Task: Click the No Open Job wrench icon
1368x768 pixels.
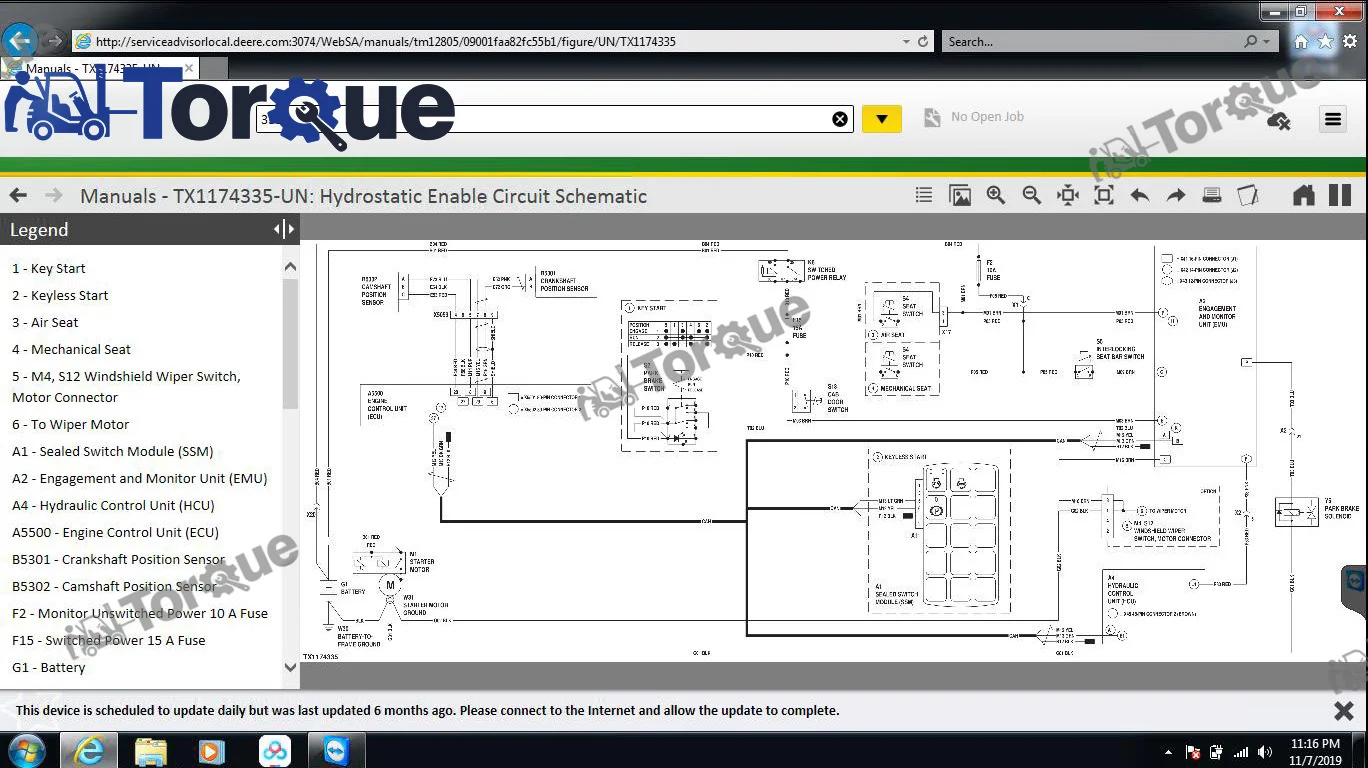Action: pyautogui.click(x=932, y=118)
